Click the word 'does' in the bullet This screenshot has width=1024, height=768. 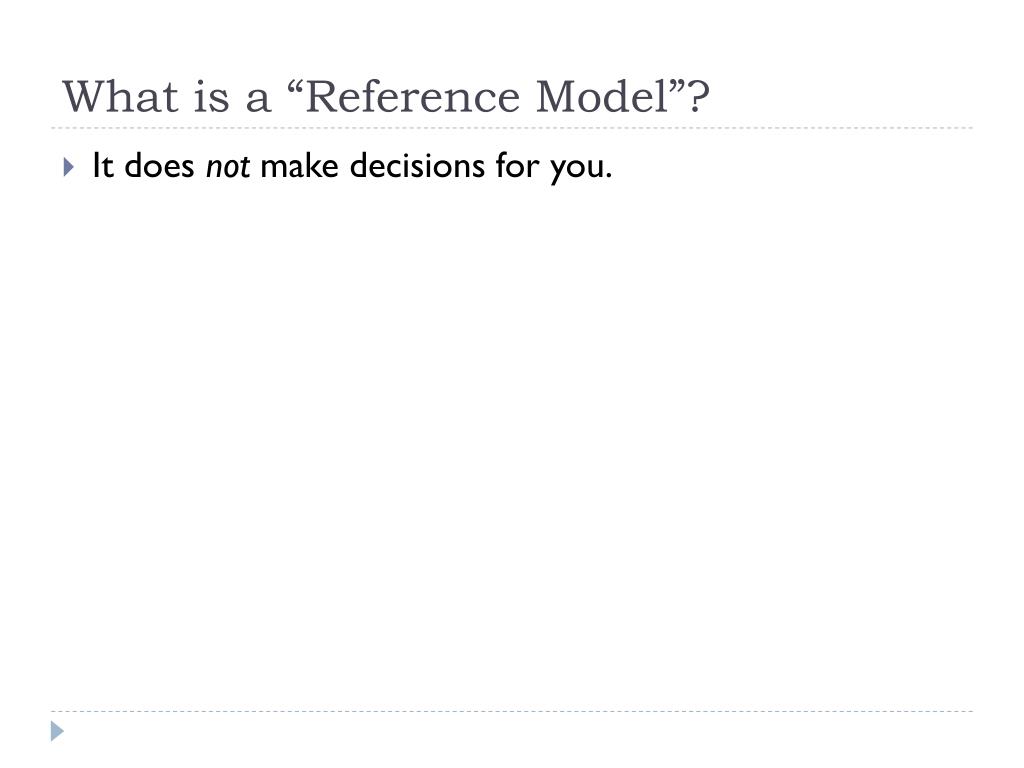(x=159, y=166)
